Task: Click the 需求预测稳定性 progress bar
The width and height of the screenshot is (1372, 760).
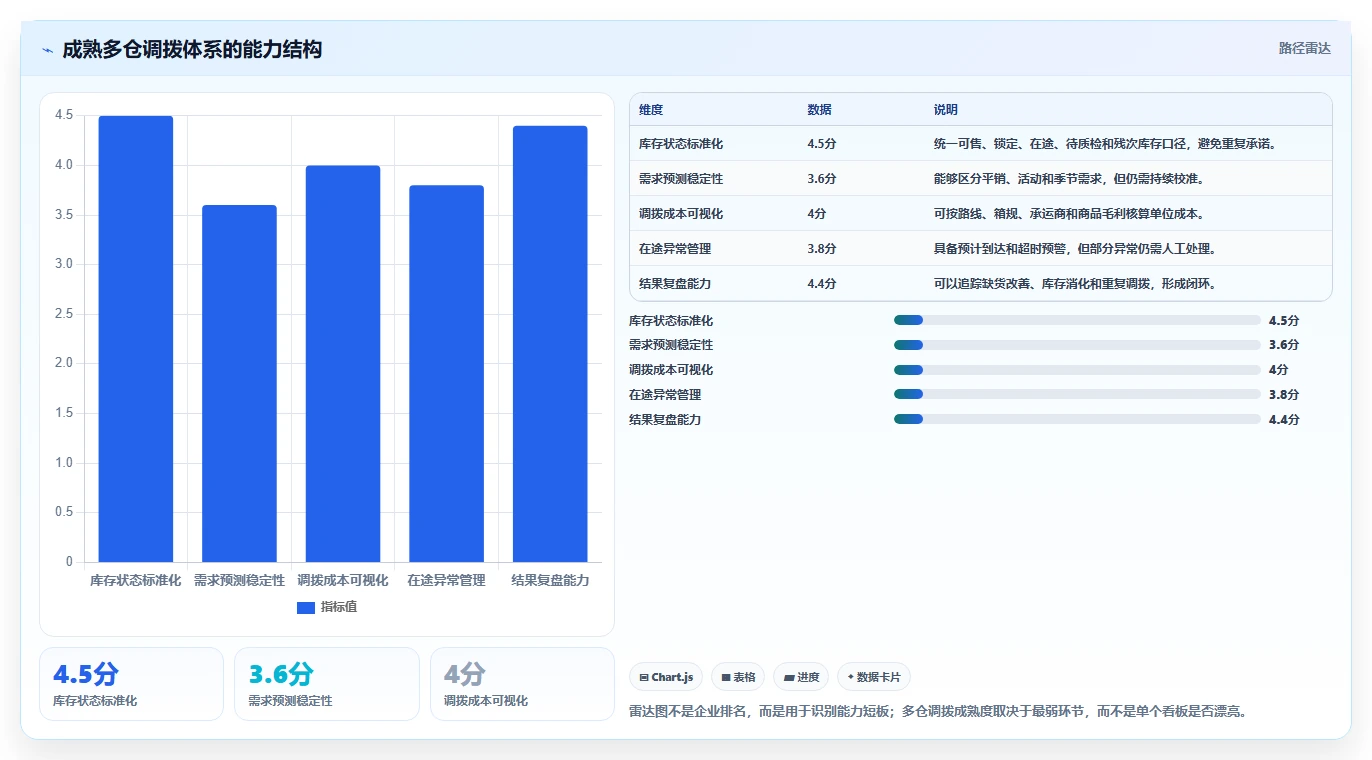Action: tap(1077, 345)
